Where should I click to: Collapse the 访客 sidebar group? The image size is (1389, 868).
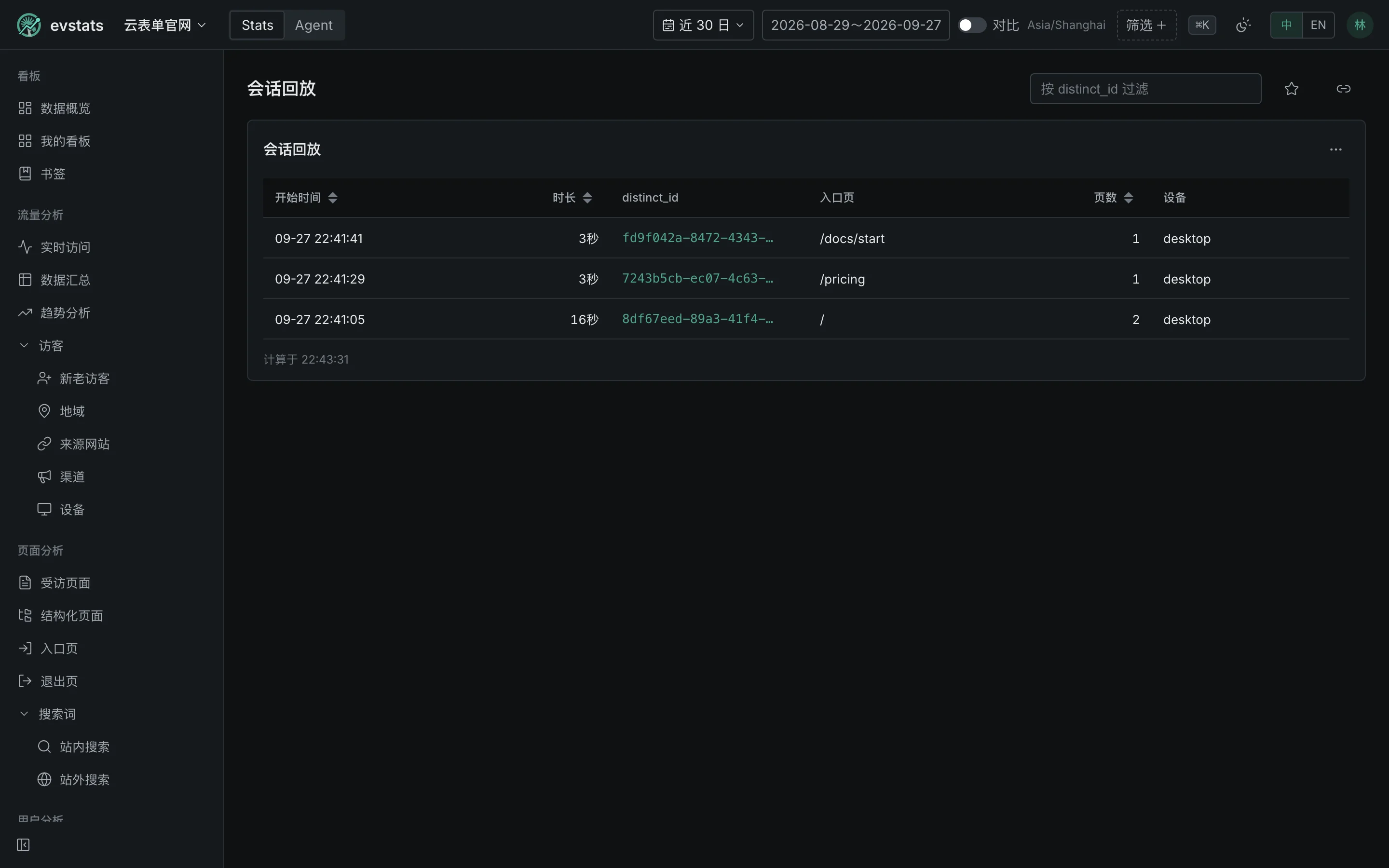point(111,346)
